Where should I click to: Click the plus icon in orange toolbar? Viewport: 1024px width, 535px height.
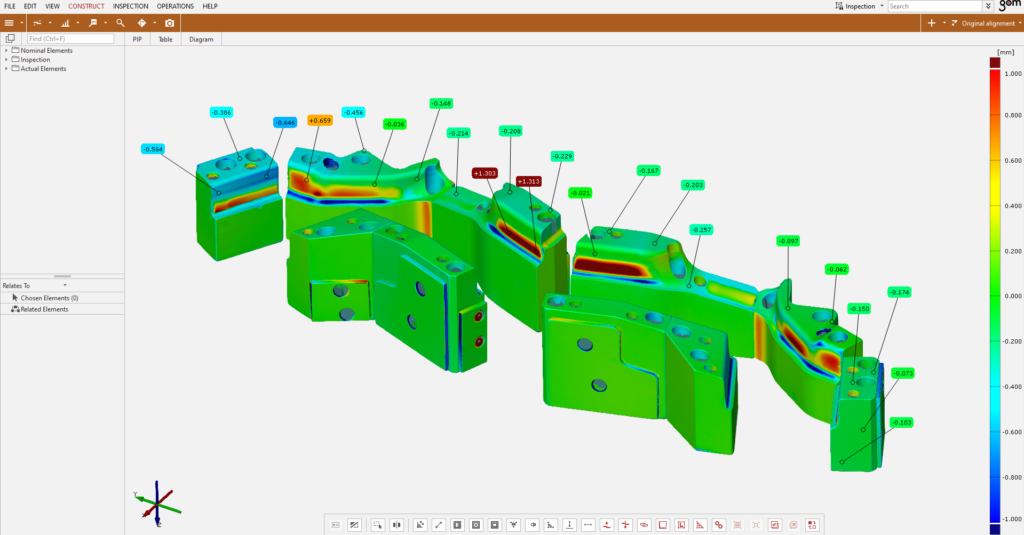point(931,22)
